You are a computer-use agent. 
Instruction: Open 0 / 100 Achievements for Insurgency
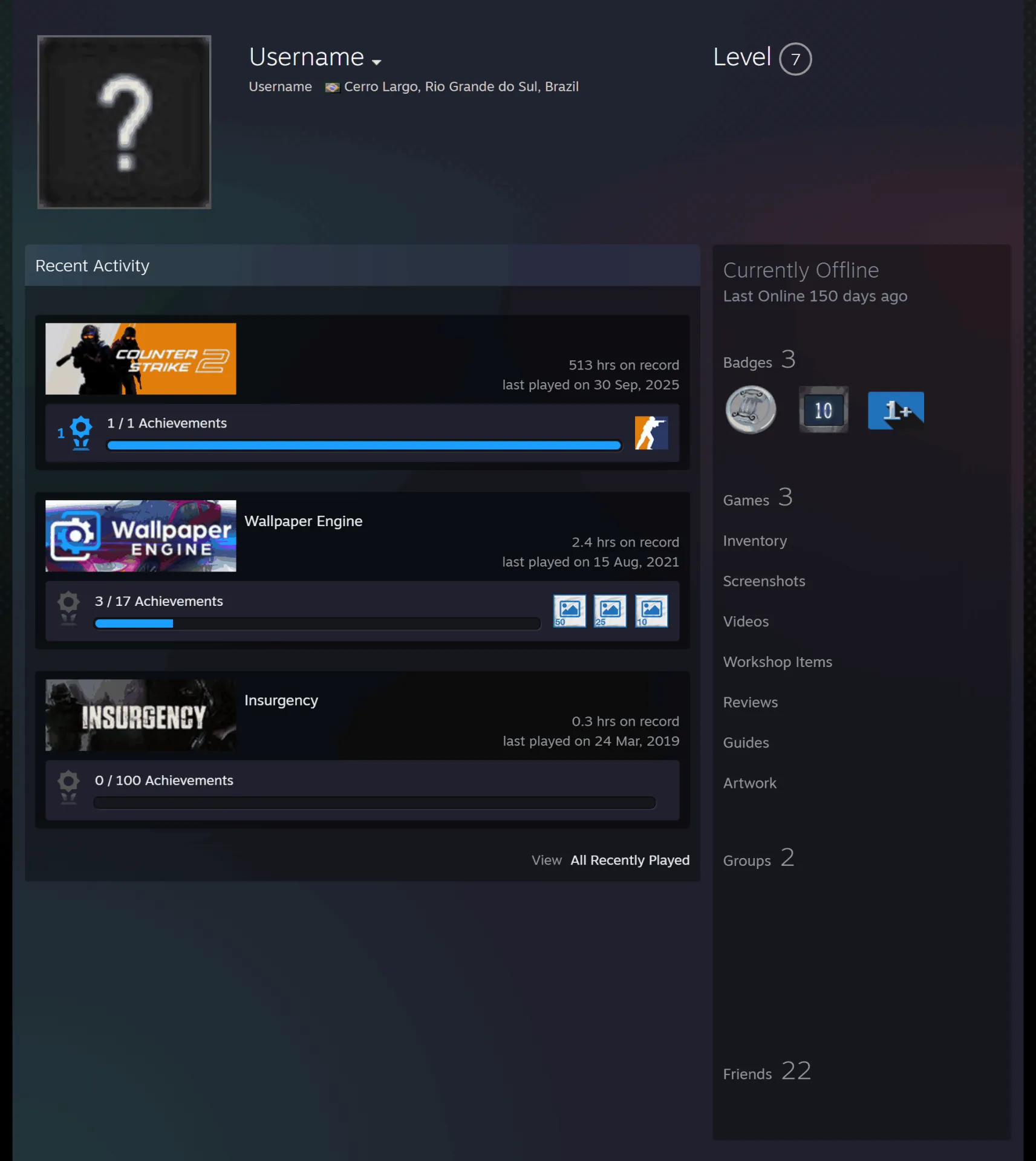(164, 781)
